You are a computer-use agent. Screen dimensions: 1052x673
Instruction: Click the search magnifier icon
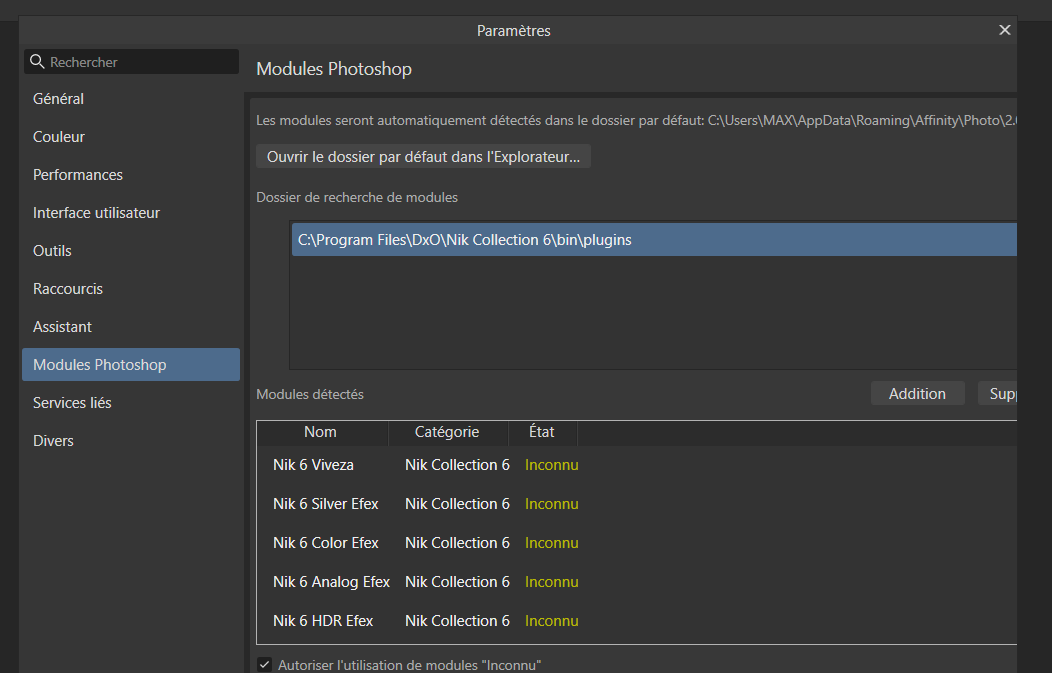tap(38, 62)
